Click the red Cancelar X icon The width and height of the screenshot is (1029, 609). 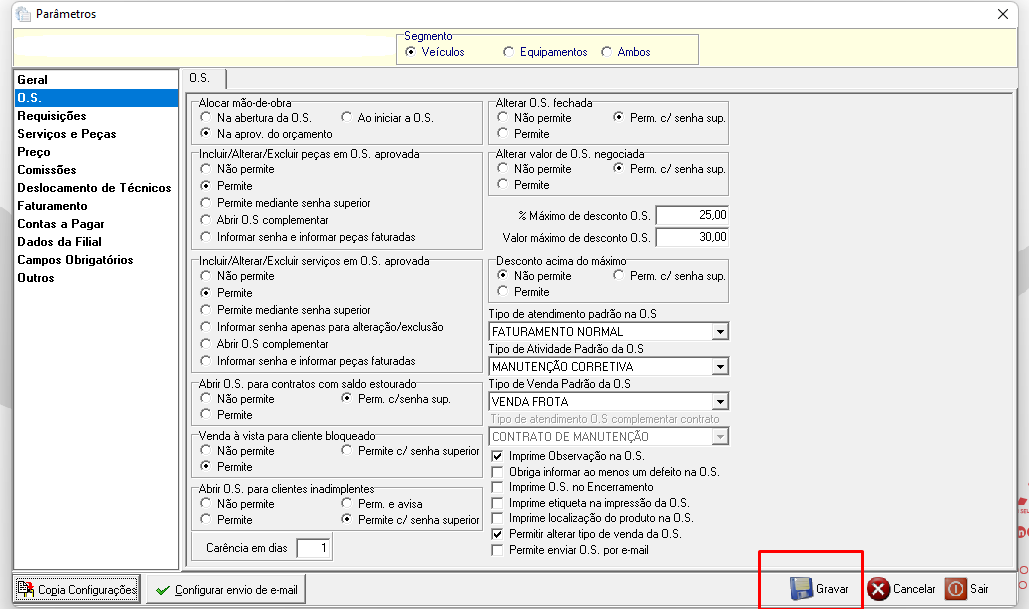point(878,589)
